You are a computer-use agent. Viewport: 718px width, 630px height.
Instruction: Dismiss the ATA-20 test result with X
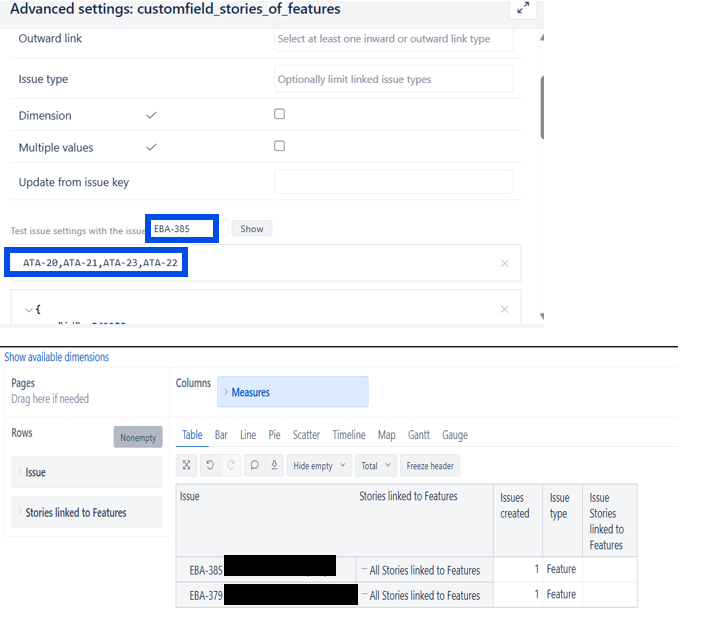(x=504, y=263)
